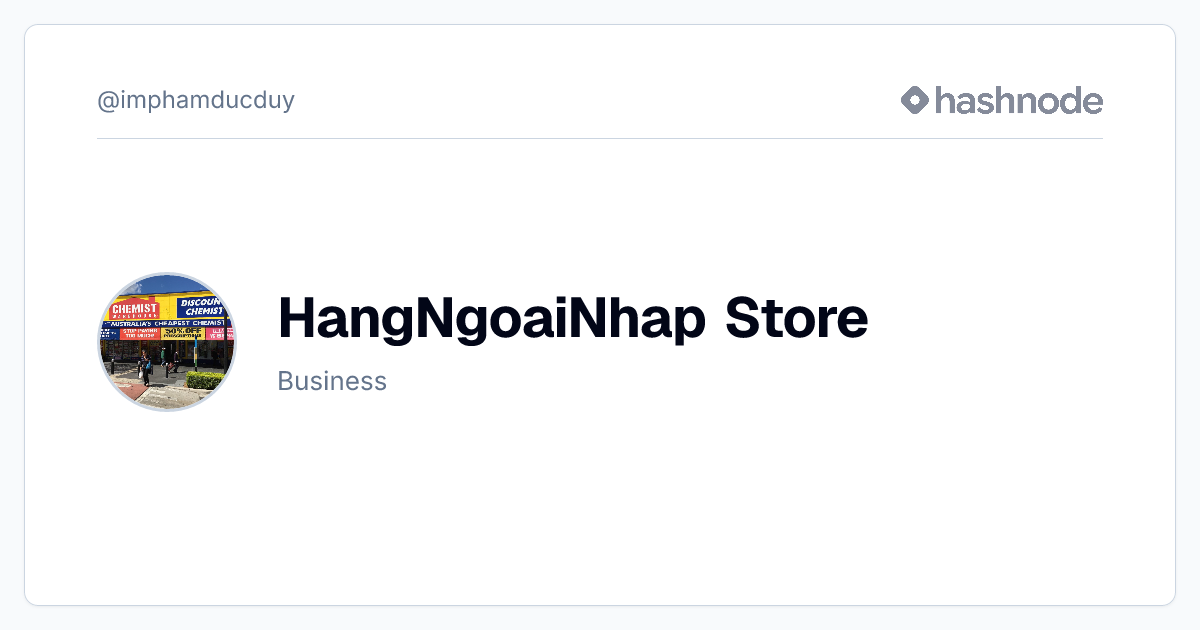The image size is (1200, 630).
Task: Open the @imphamducduy profile handle
Action: coord(196,100)
